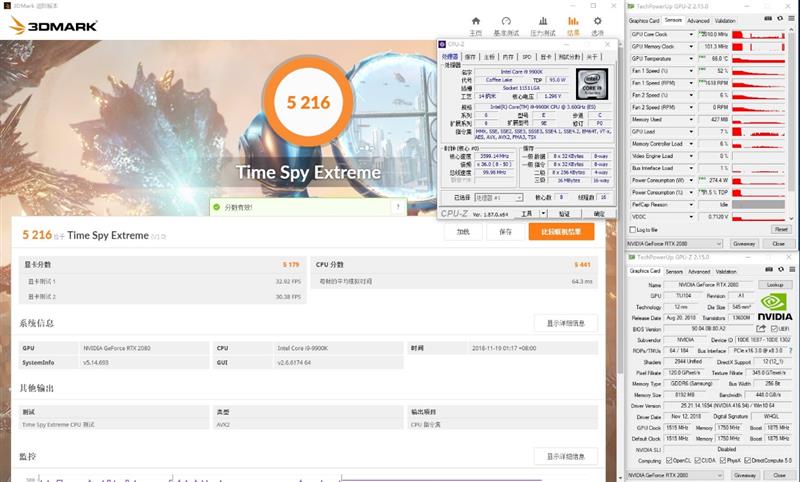Screen dimensions: 800x482
Task: Switch to Sensors tab in GPU-Z Graphics Card window
Action: (674, 272)
